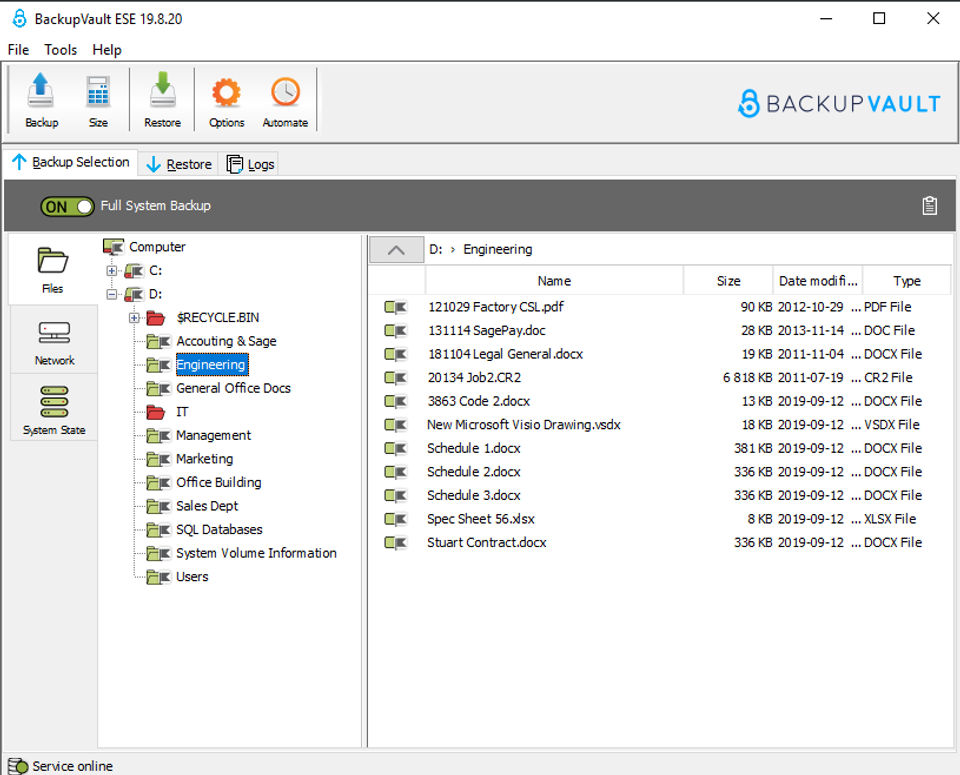Click the red IT folder icon
The width and height of the screenshot is (960, 775).
point(156,412)
